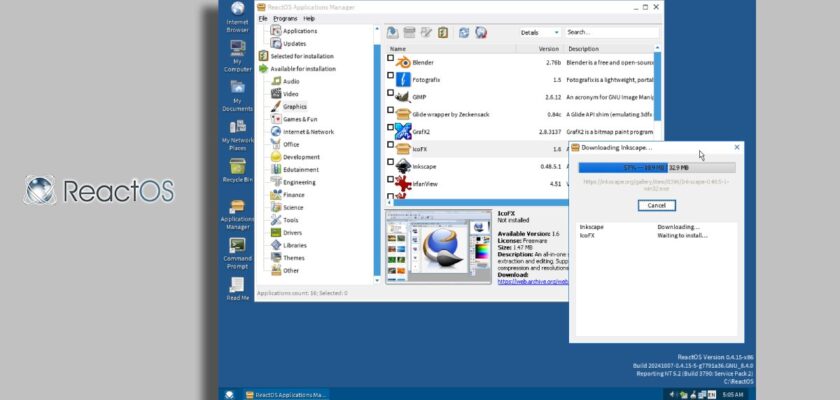
Task: Click the Inkscape download progress bar
Action: point(656,168)
